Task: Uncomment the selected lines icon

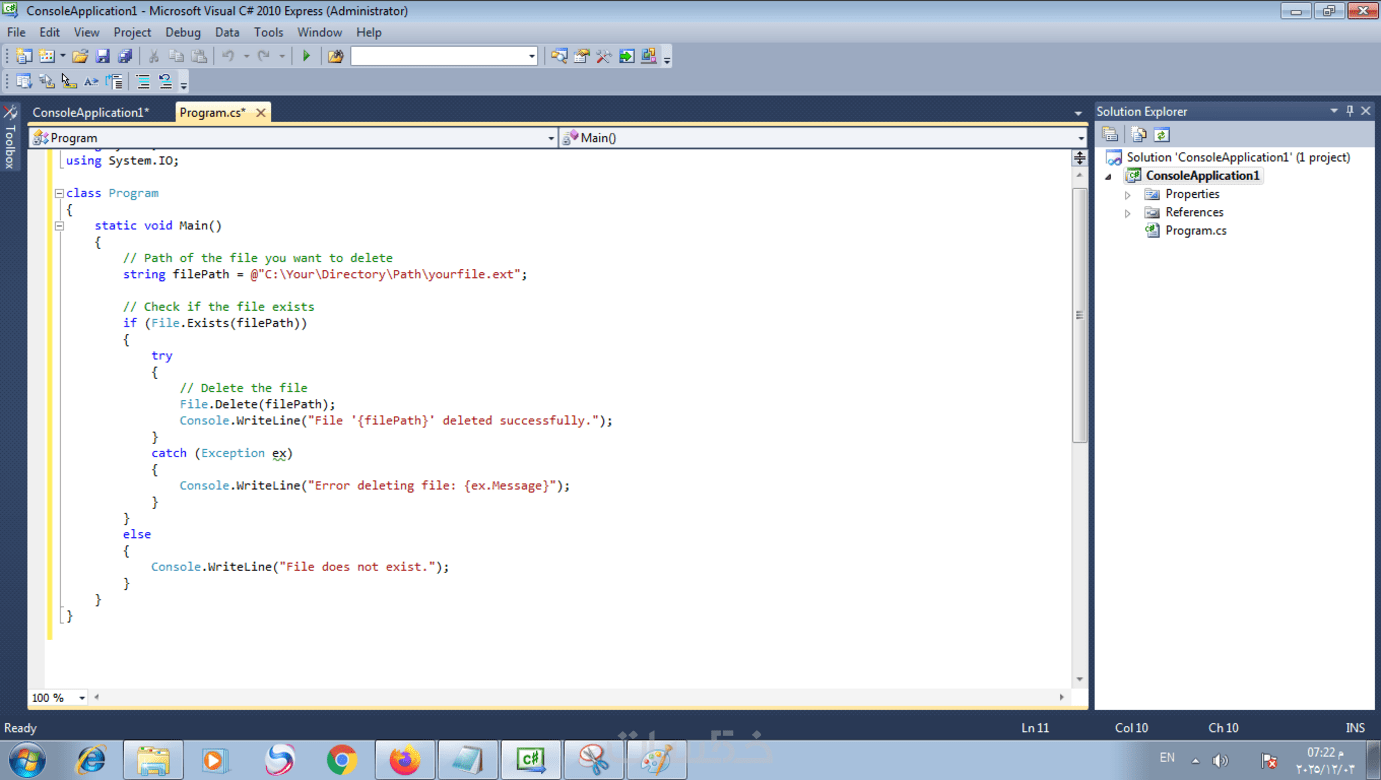Action: pyautogui.click(x=165, y=82)
